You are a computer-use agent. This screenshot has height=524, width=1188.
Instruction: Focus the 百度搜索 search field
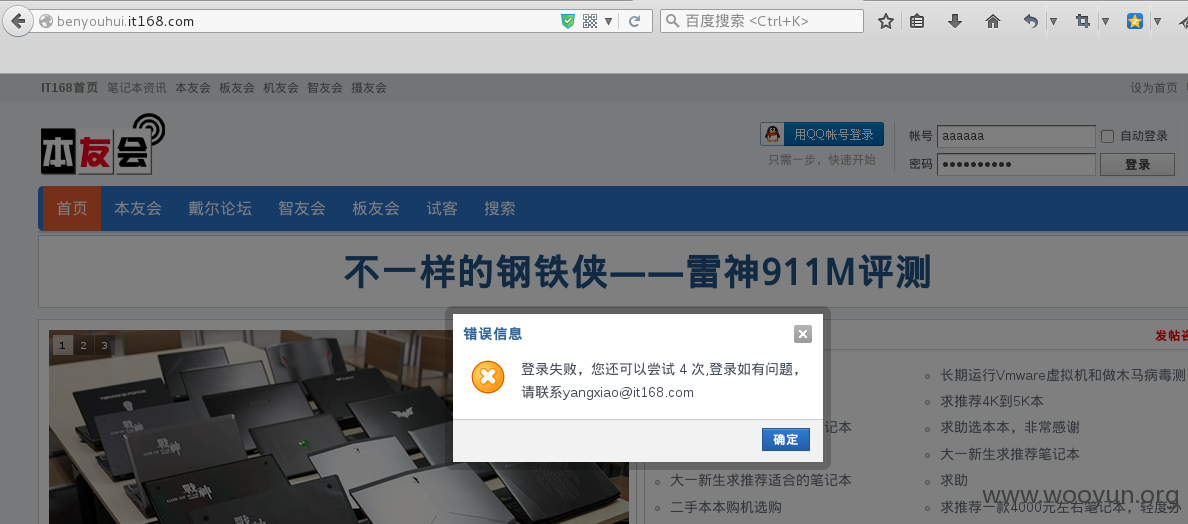pos(762,21)
